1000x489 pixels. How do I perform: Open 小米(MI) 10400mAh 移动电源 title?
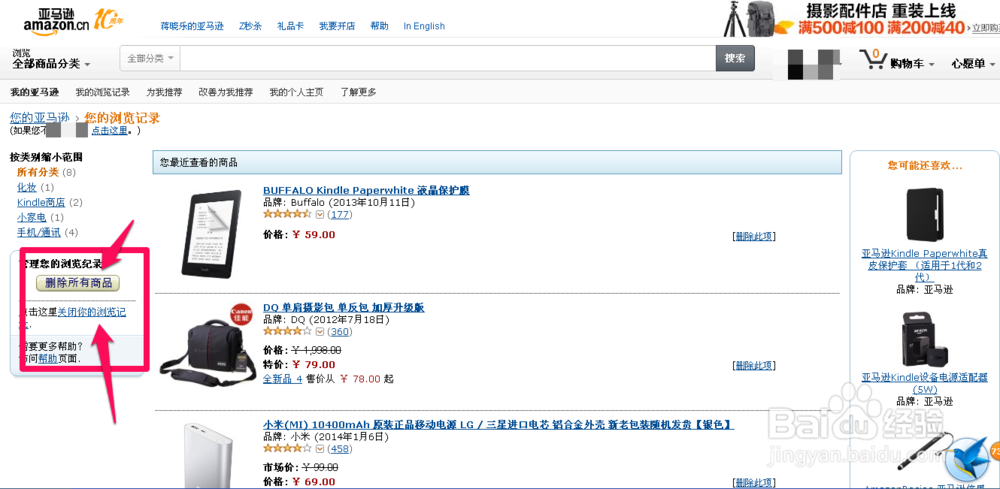tap(498, 425)
